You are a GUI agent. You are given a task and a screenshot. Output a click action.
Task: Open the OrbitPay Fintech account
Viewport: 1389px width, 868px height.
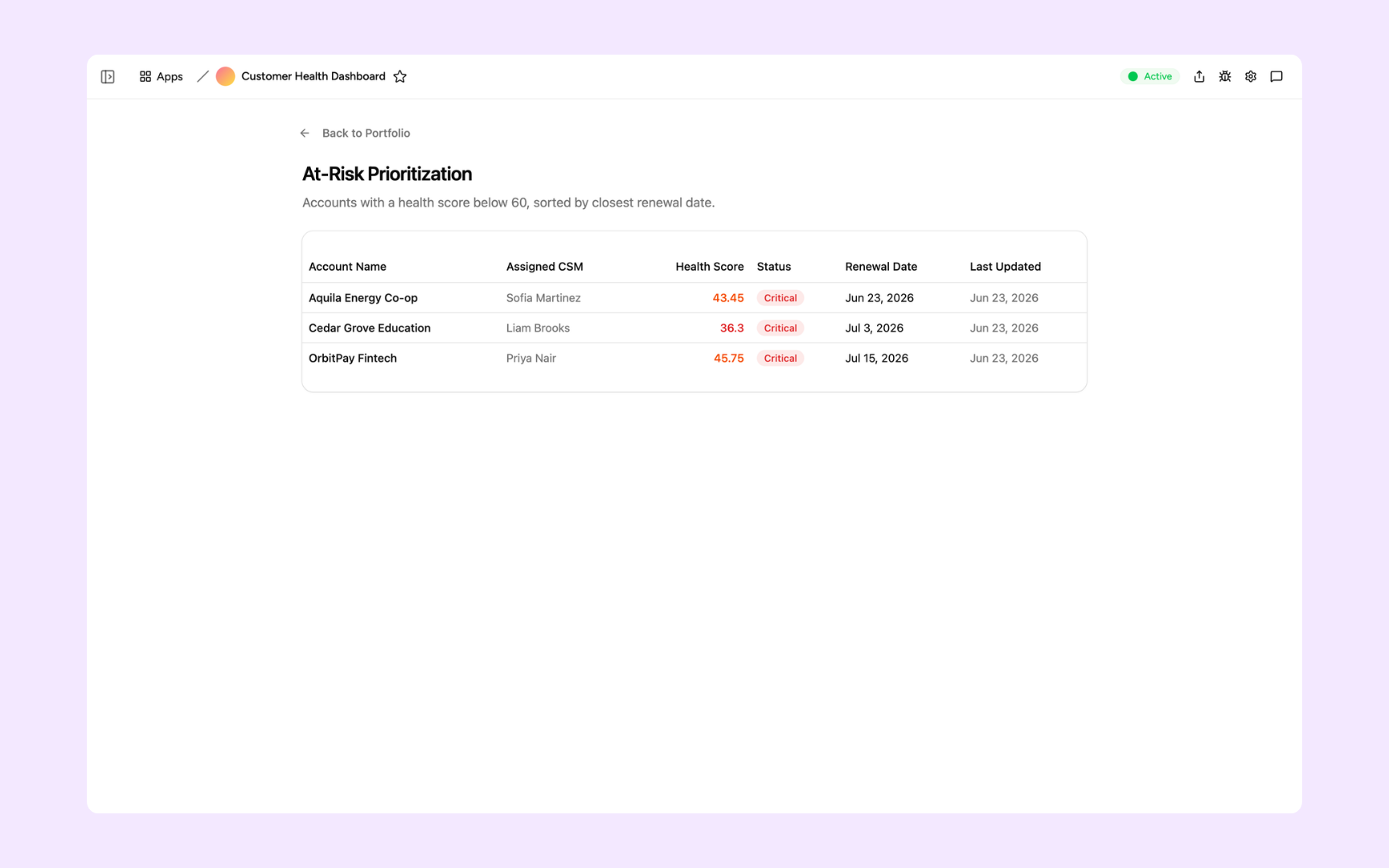pyautogui.click(x=353, y=358)
